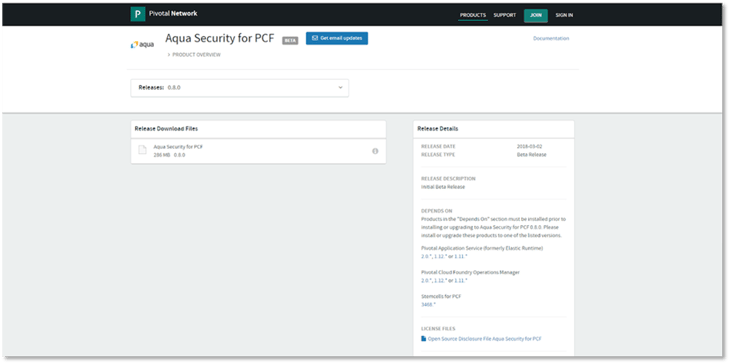Click the Pivotal Network title text
Image resolution: width=730 pixels, height=364 pixels.
173,14
